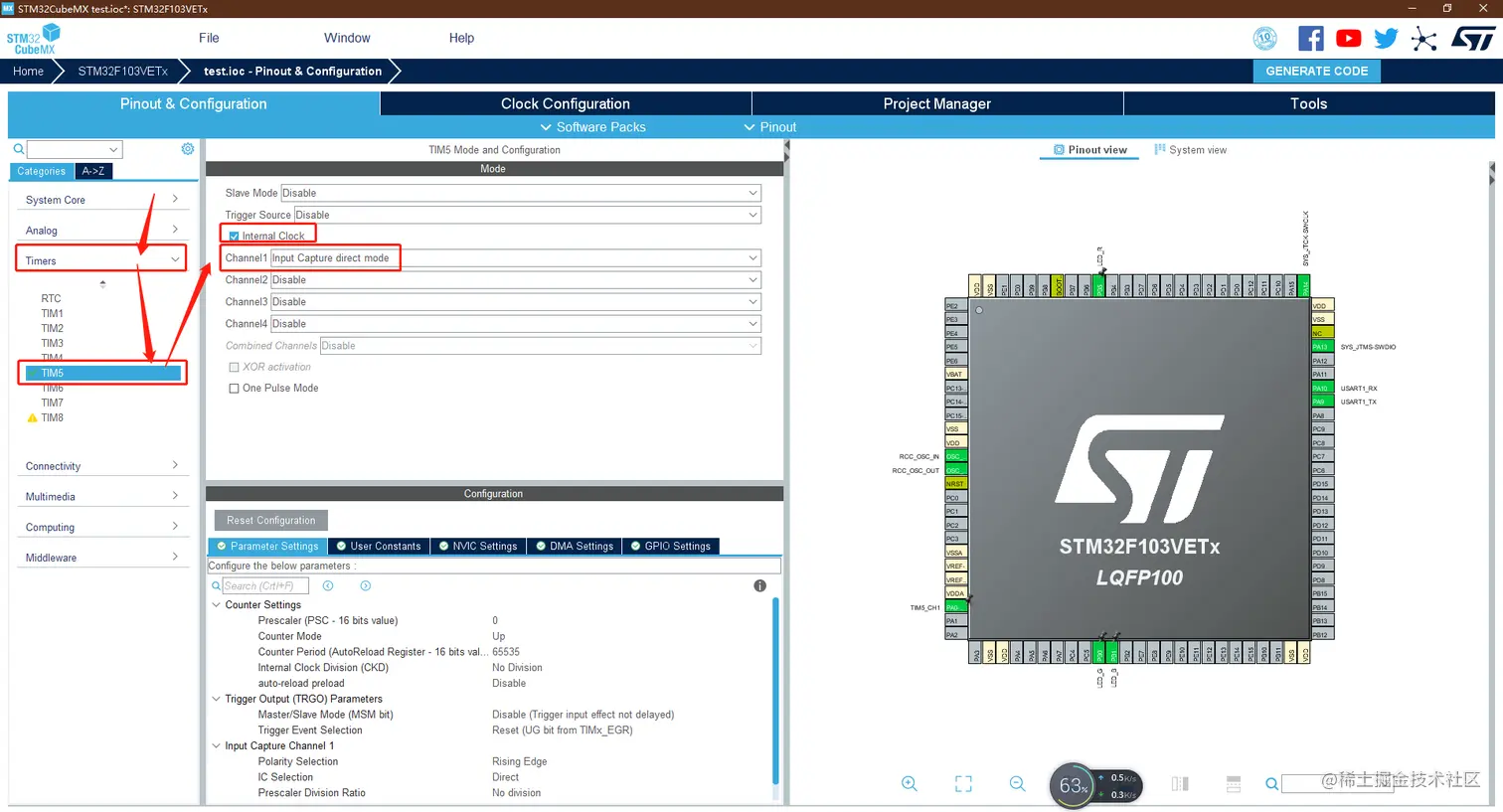Switch peripheral list to A->Z
This screenshot has height=812, width=1503.
93,171
